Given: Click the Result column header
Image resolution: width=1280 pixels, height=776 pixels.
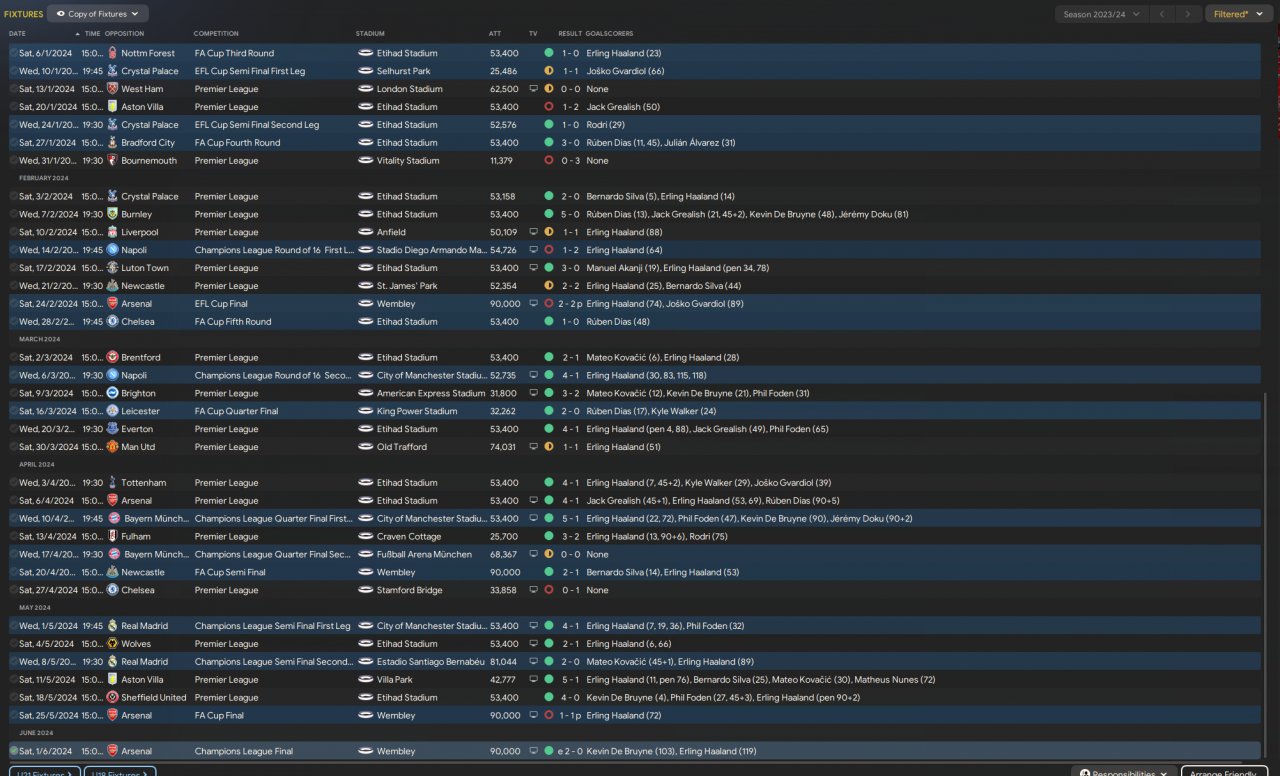Looking at the screenshot, I should pyautogui.click(x=570, y=34).
